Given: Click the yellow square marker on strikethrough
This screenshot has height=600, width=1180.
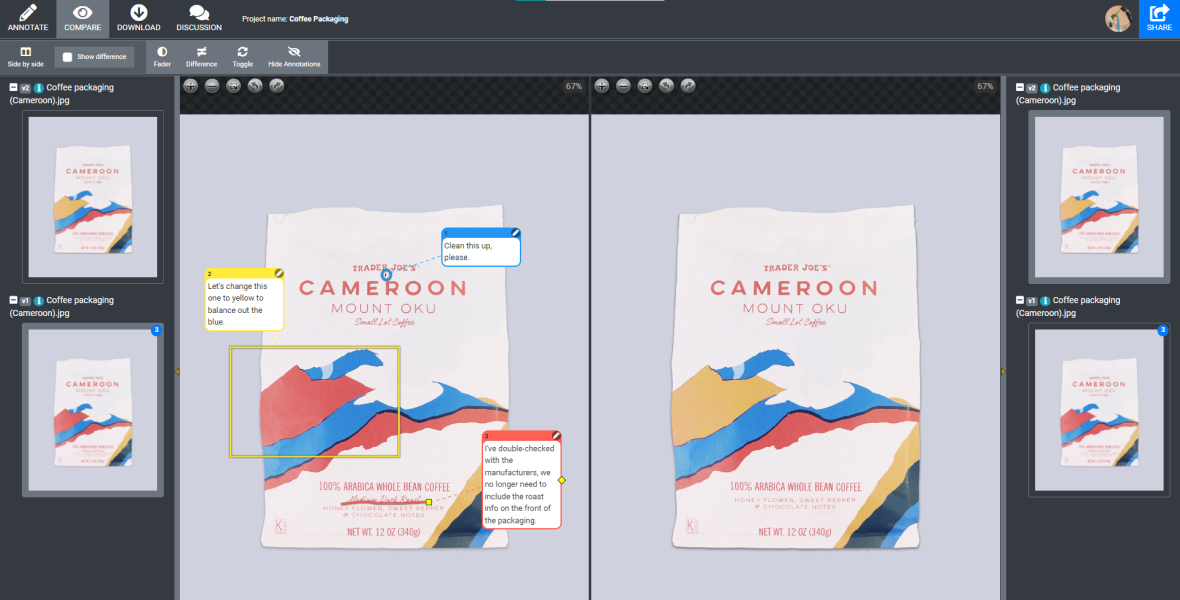Looking at the screenshot, I should [x=429, y=502].
